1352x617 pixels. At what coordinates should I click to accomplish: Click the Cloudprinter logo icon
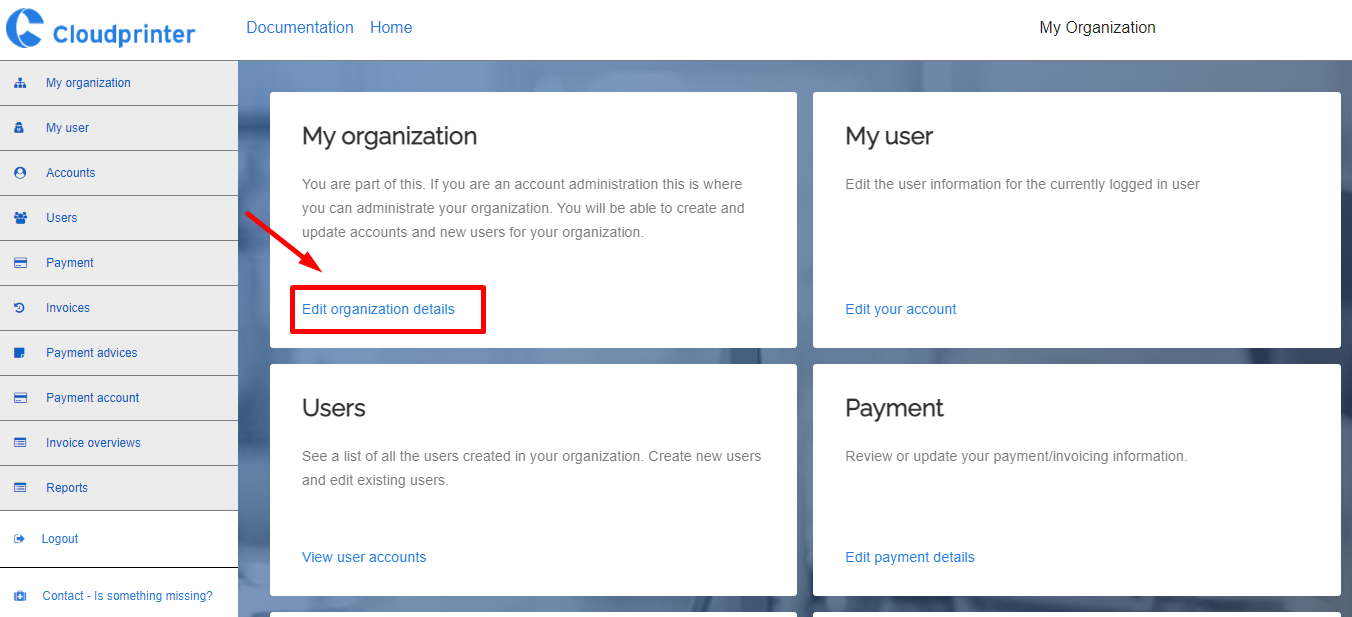[x=25, y=28]
